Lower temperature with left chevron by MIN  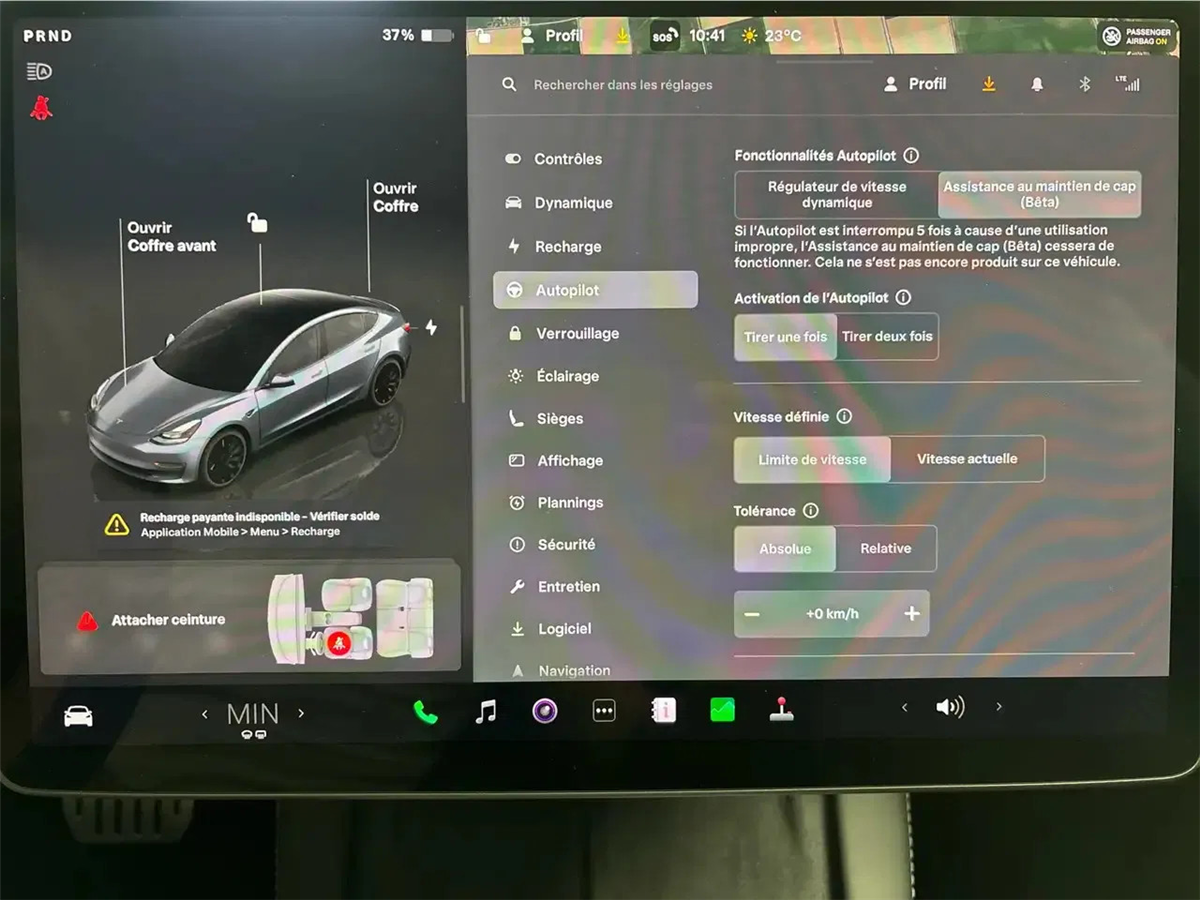(205, 714)
